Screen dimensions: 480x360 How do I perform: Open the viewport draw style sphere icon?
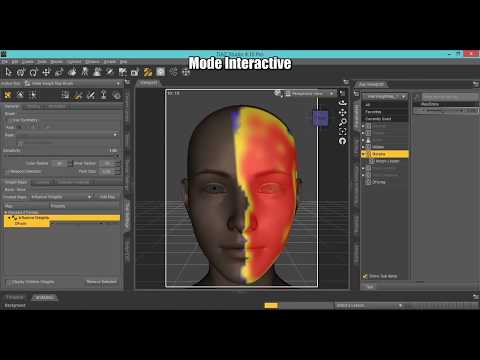pyautogui.click(x=277, y=93)
